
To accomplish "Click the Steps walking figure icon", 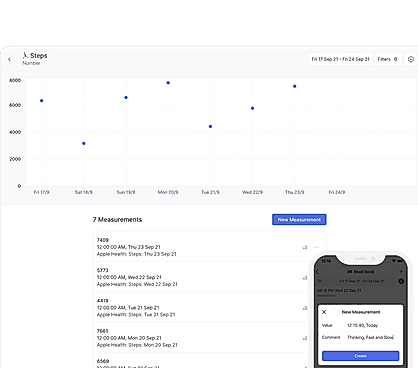I will (x=25, y=55).
